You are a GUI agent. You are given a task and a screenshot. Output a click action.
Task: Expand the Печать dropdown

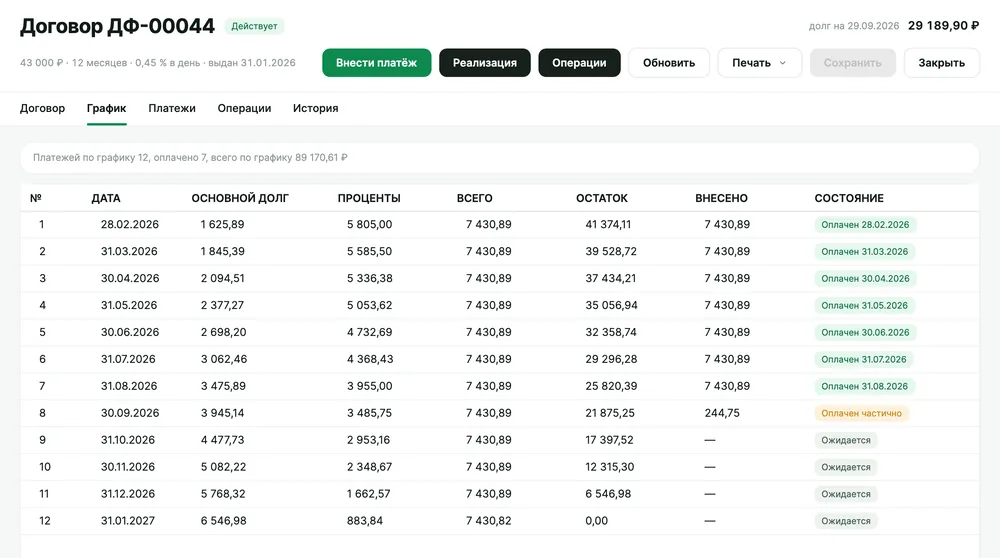coord(760,62)
